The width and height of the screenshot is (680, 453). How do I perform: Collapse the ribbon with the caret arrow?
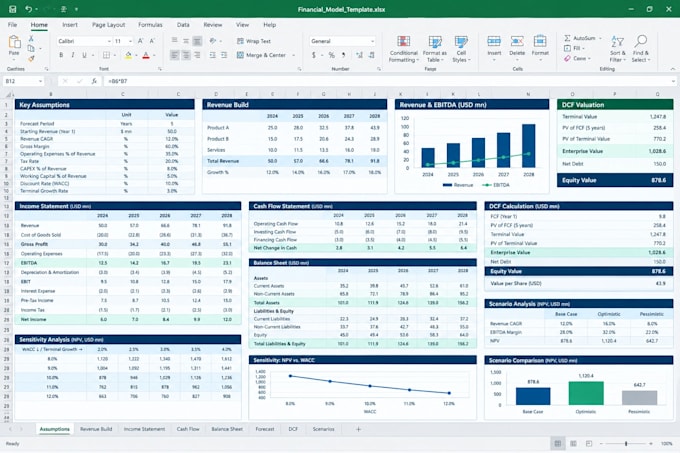point(673,69)
